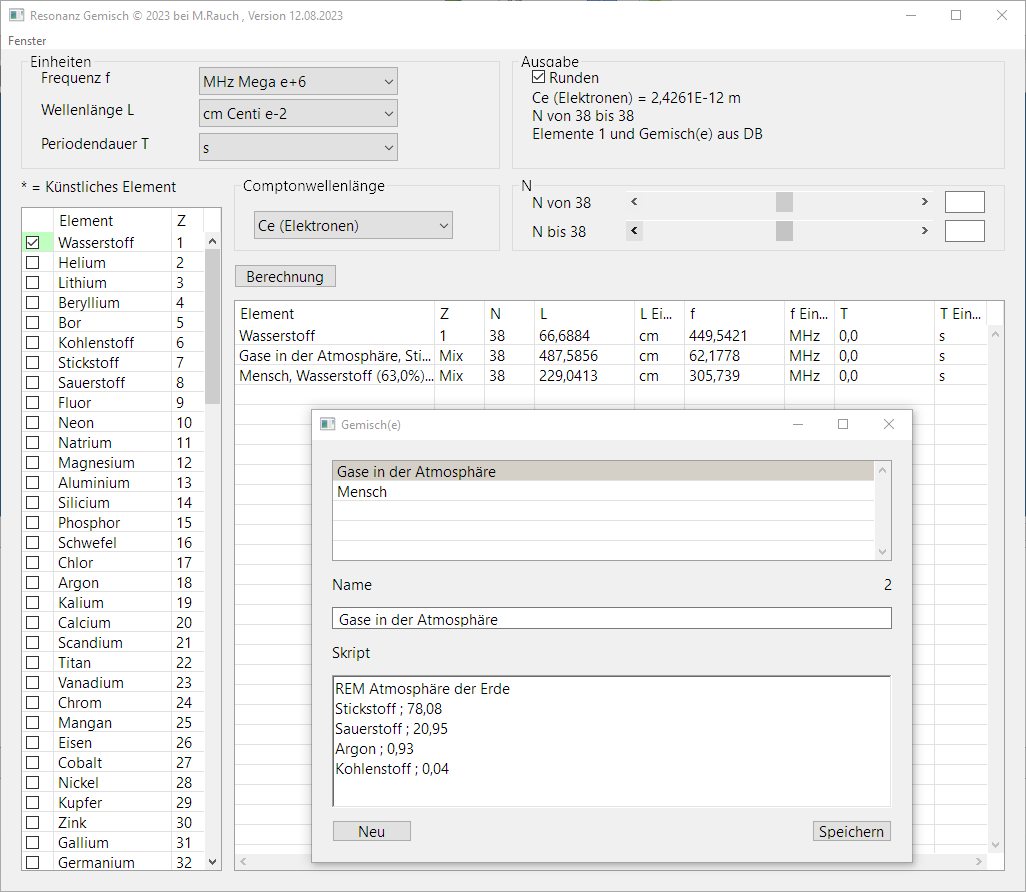Click the Neon row in element list
Image resolution: width=1026 pixels, height=892 pixels.
(115, 423)
